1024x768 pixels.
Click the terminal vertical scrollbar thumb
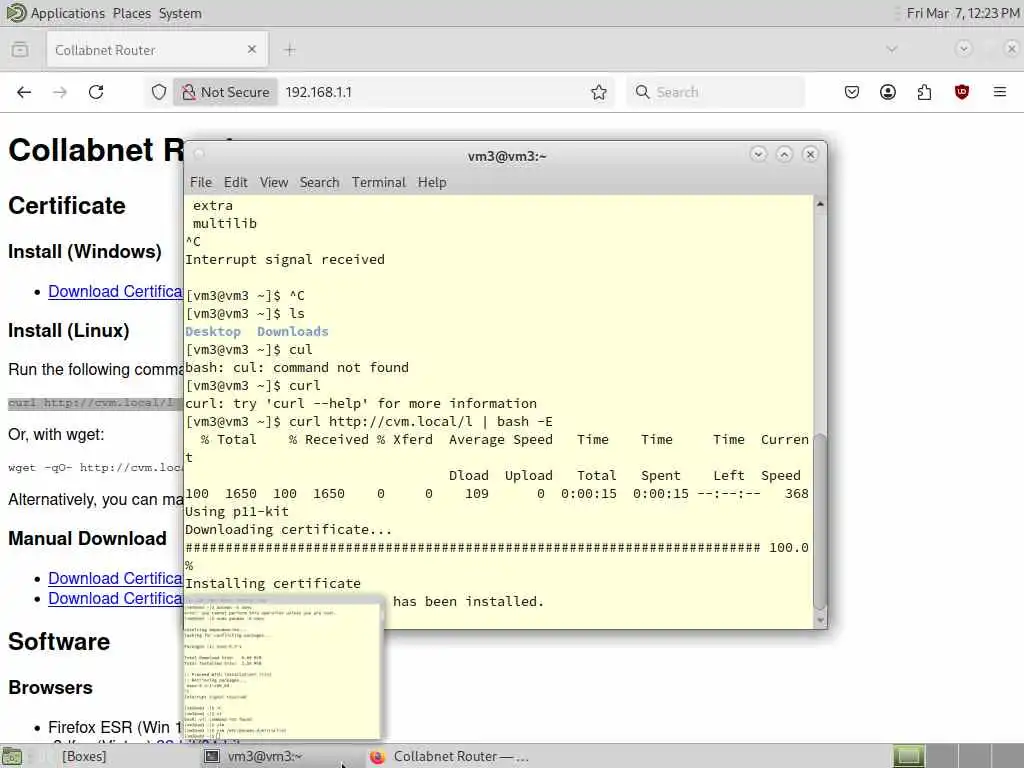tap(820, 521)
